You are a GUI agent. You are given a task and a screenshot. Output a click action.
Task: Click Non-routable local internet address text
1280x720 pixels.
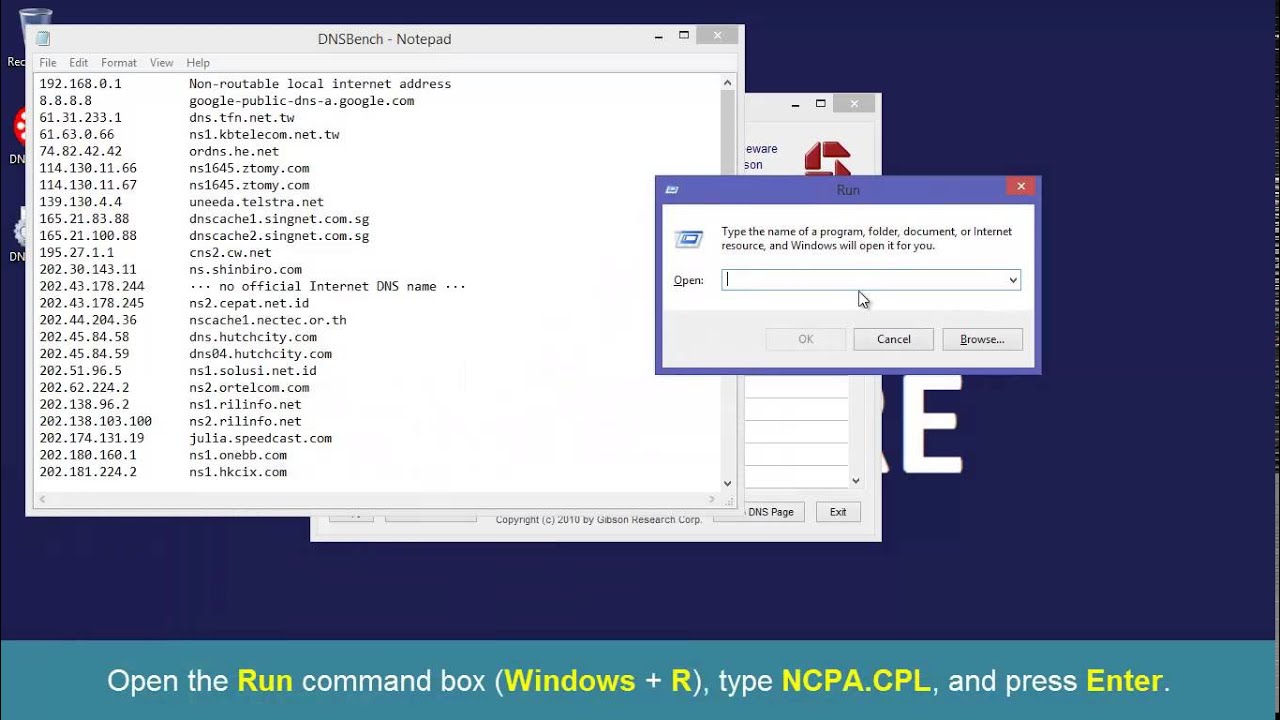[x=320, y=84]
